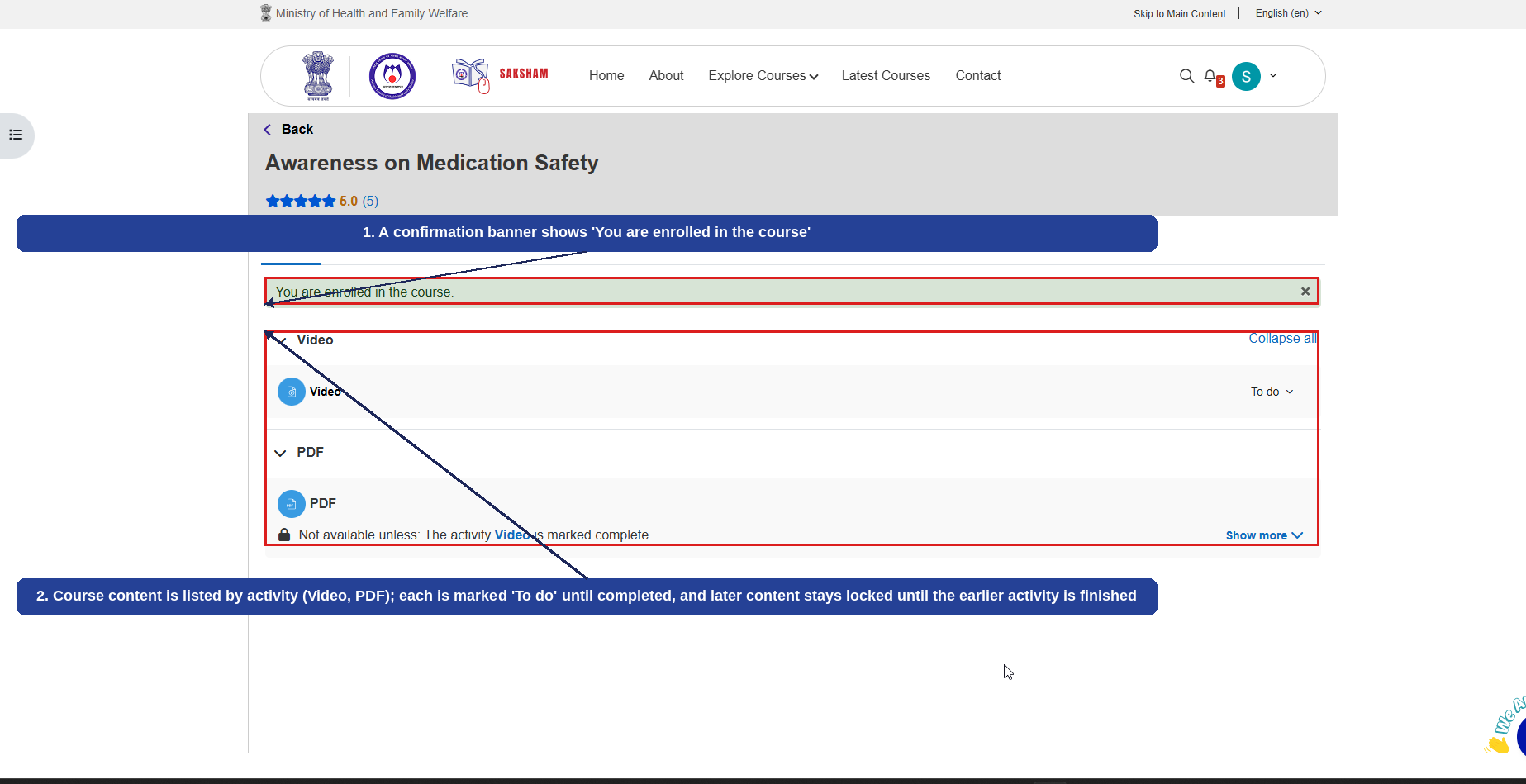The height and width of the screenshot is (784, 1526).
Task: Collapse the PDF section chevron
Action: point(280,453)
